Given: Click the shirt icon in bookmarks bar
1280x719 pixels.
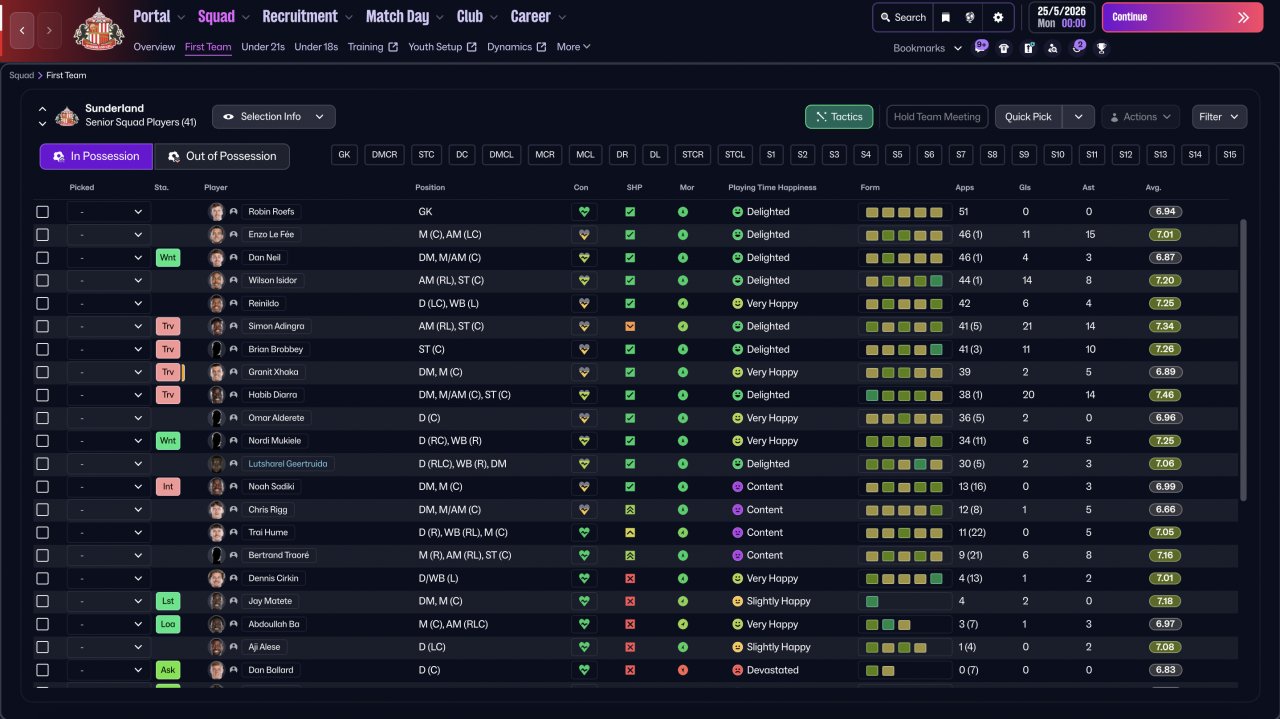Looking at the screenshot, I should [x=1004, y=48].
